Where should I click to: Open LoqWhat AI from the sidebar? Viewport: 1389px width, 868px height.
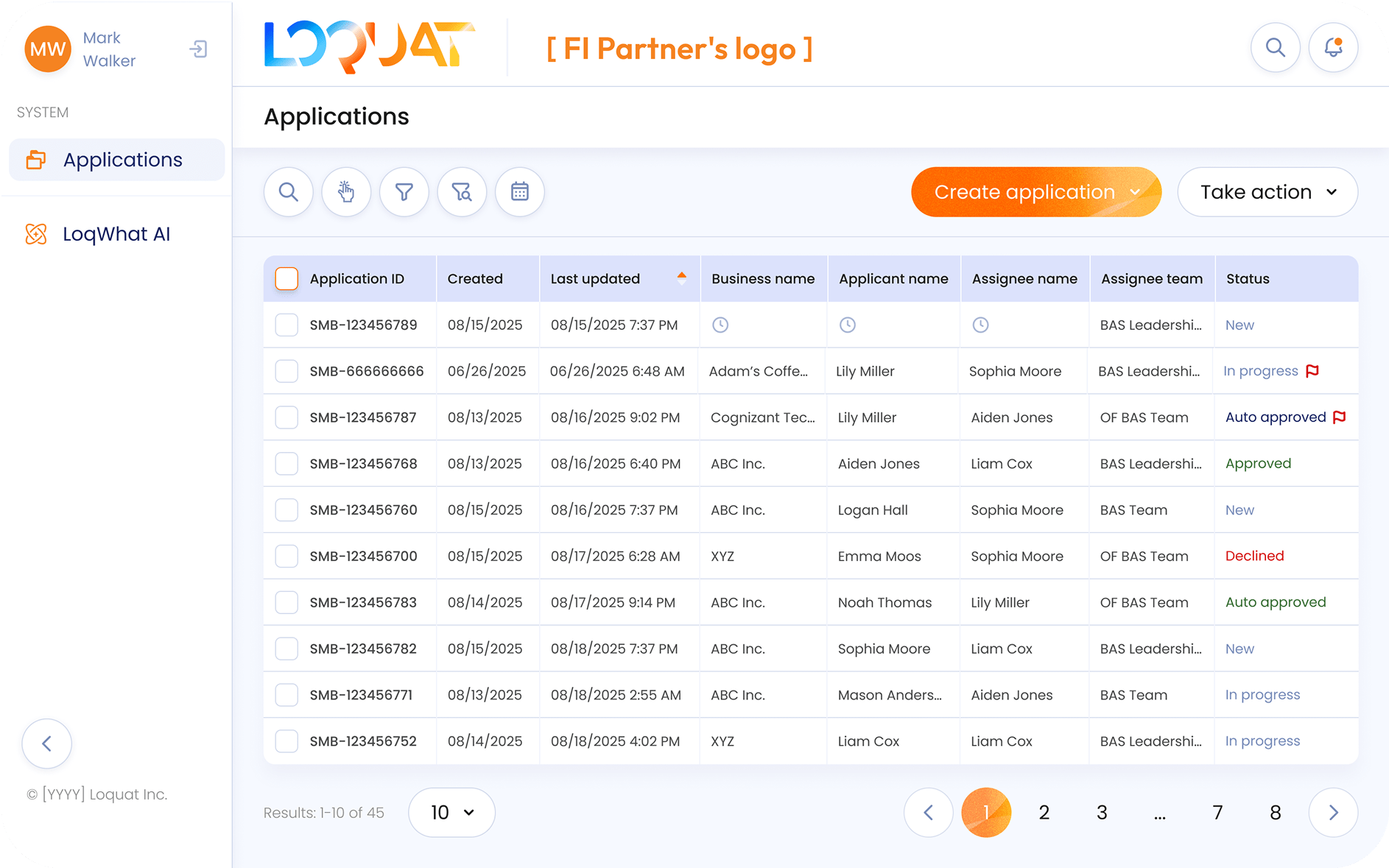click(116, 233)
